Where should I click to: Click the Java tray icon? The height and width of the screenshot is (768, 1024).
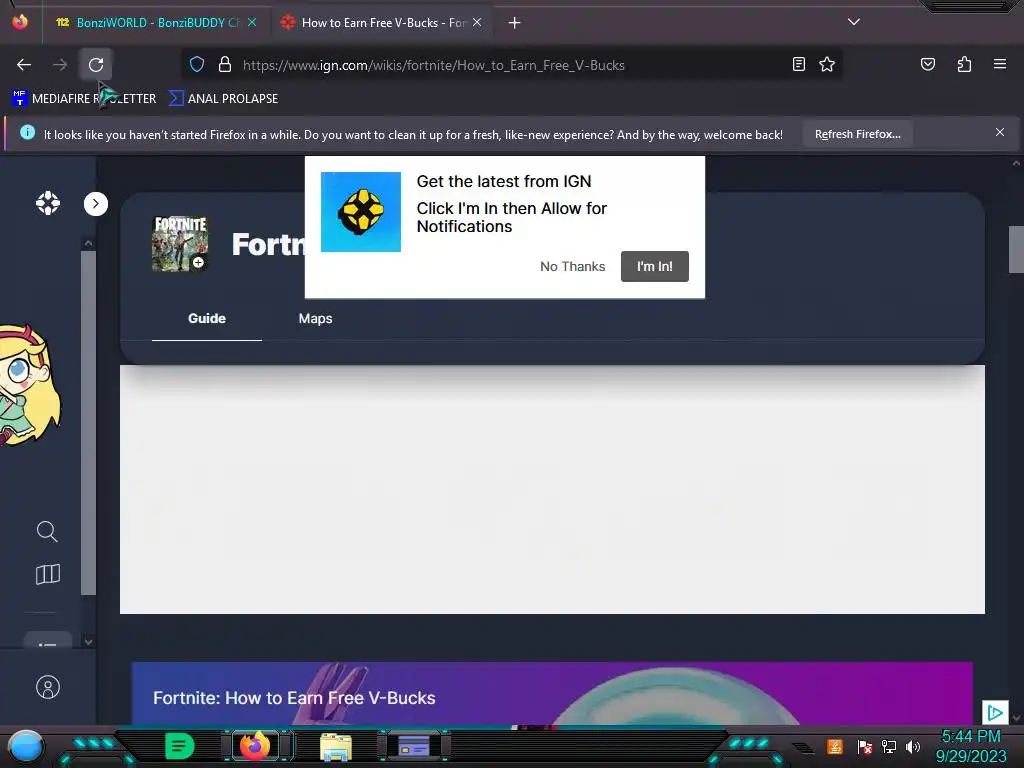coord(835,746)
